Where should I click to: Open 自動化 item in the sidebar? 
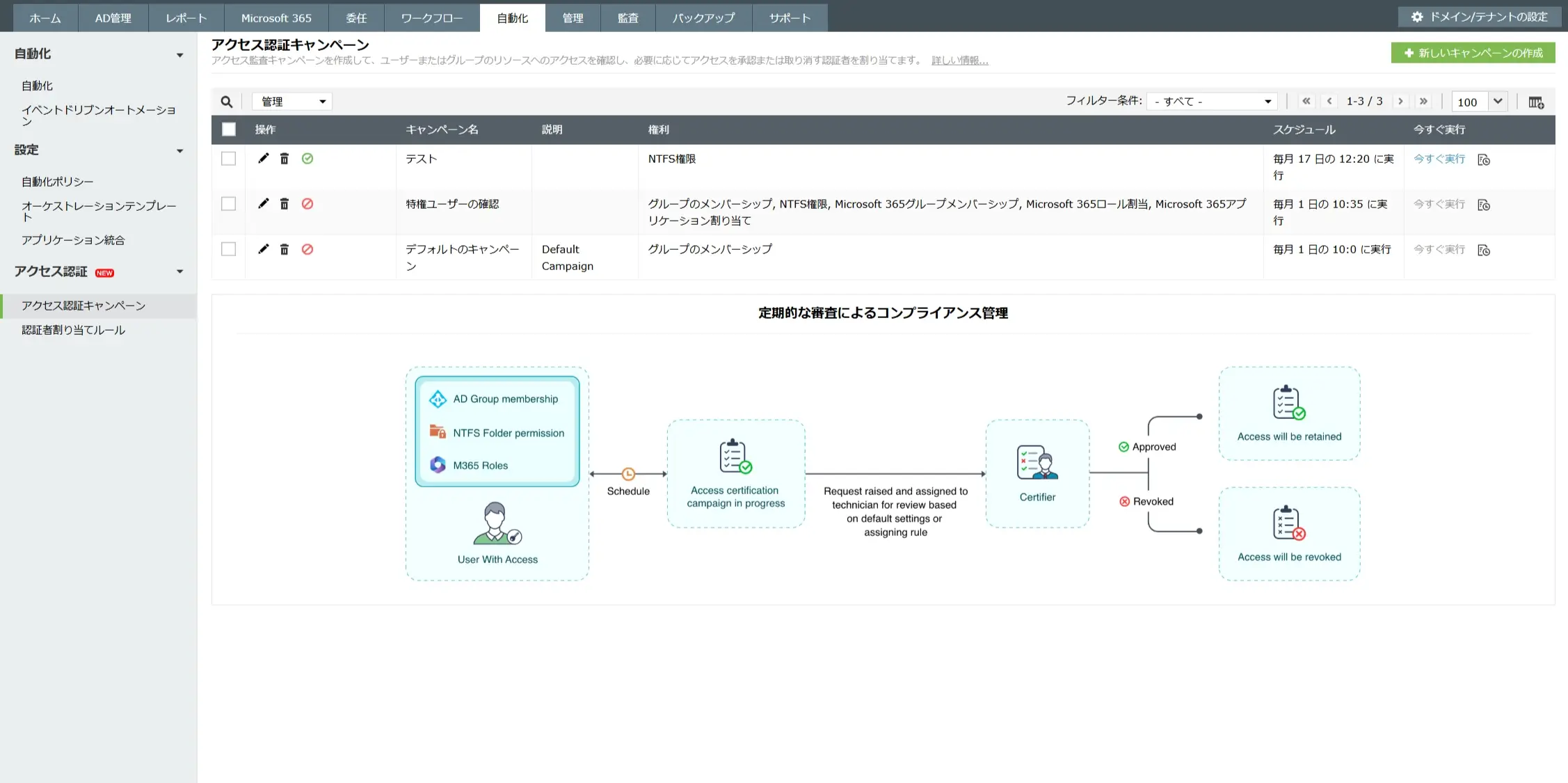tap(37, 86)
